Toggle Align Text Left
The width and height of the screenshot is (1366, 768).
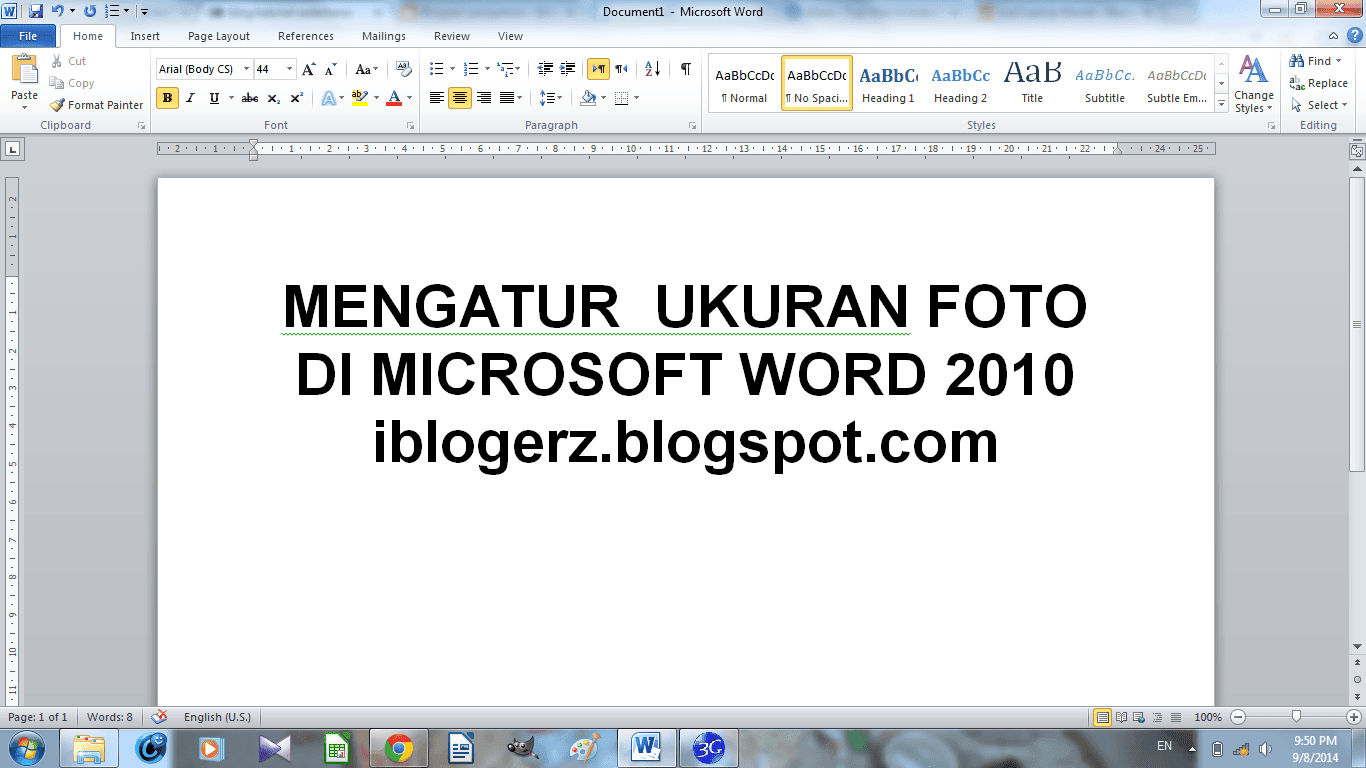click(x=436, y=98)
